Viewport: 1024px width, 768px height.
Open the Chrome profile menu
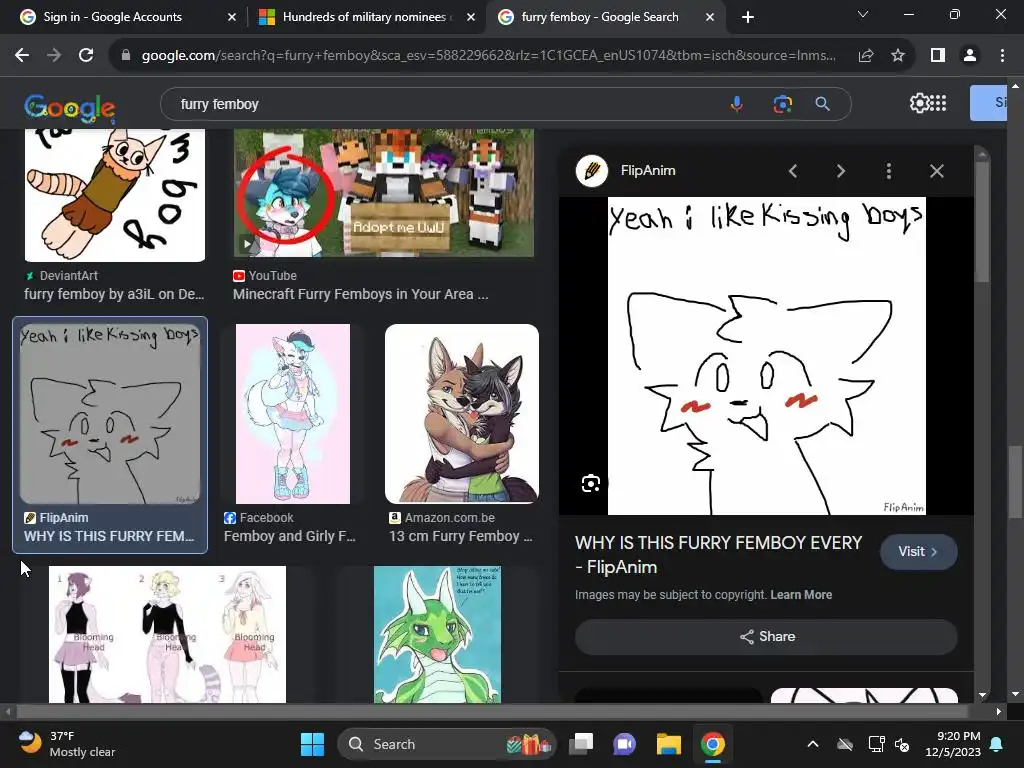coord(970,56)
